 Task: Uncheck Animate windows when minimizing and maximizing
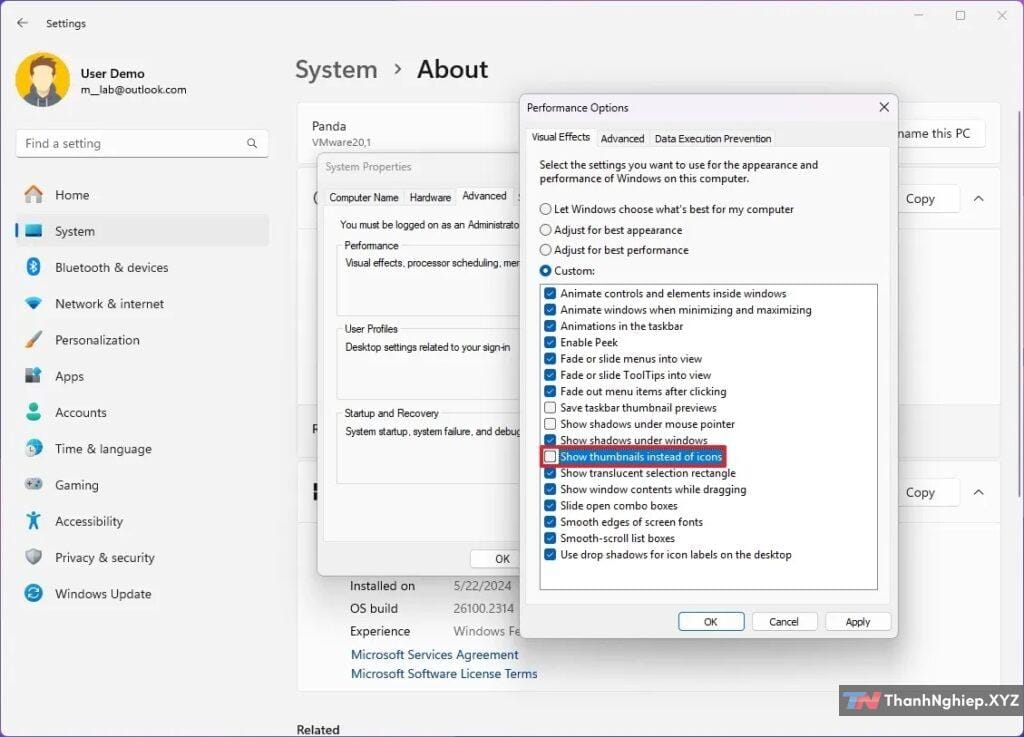point(550,310)
